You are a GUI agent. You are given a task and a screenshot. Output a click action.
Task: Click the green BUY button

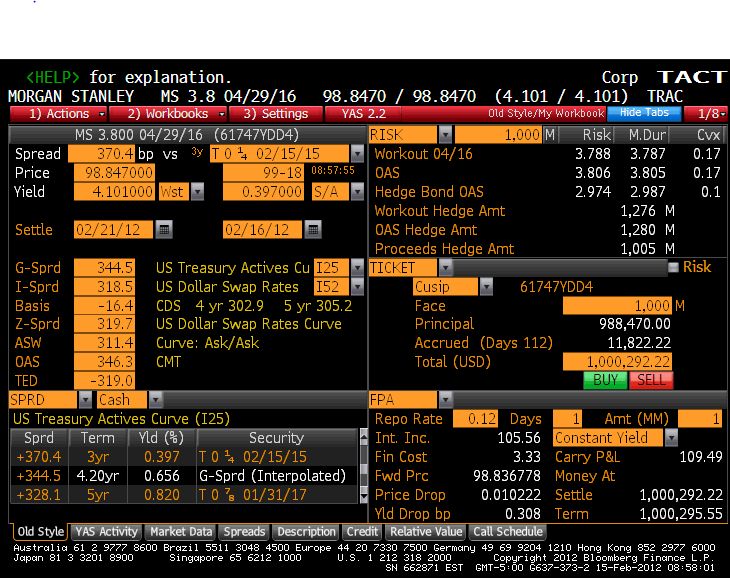click(605, 380)
